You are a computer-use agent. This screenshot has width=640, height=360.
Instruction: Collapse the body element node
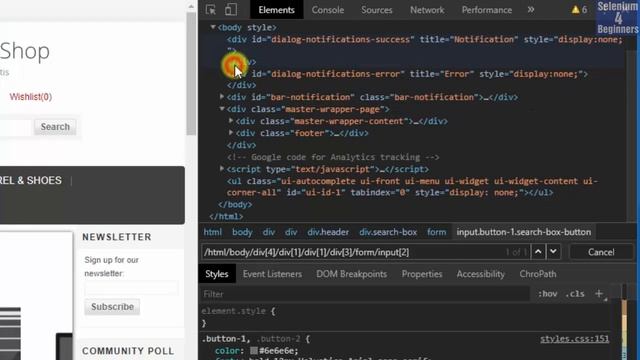click(x=213, y=27)
